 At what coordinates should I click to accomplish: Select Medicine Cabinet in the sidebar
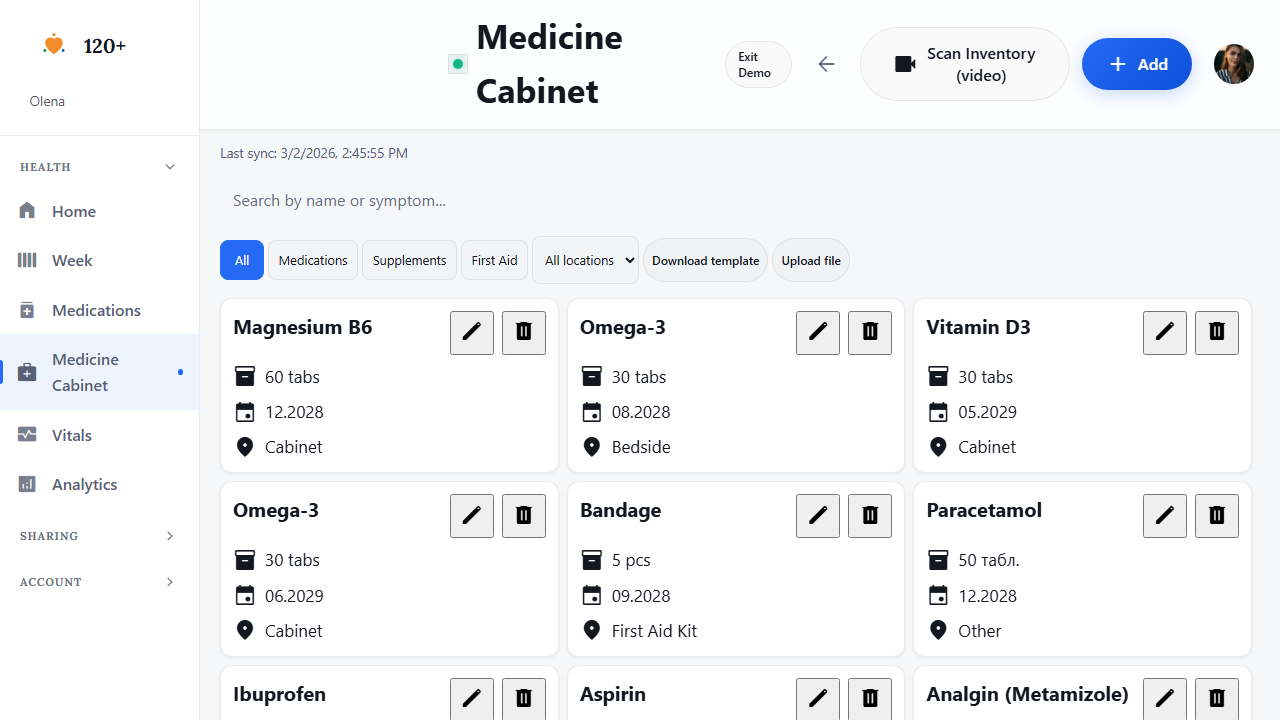(x=85, y=371)
